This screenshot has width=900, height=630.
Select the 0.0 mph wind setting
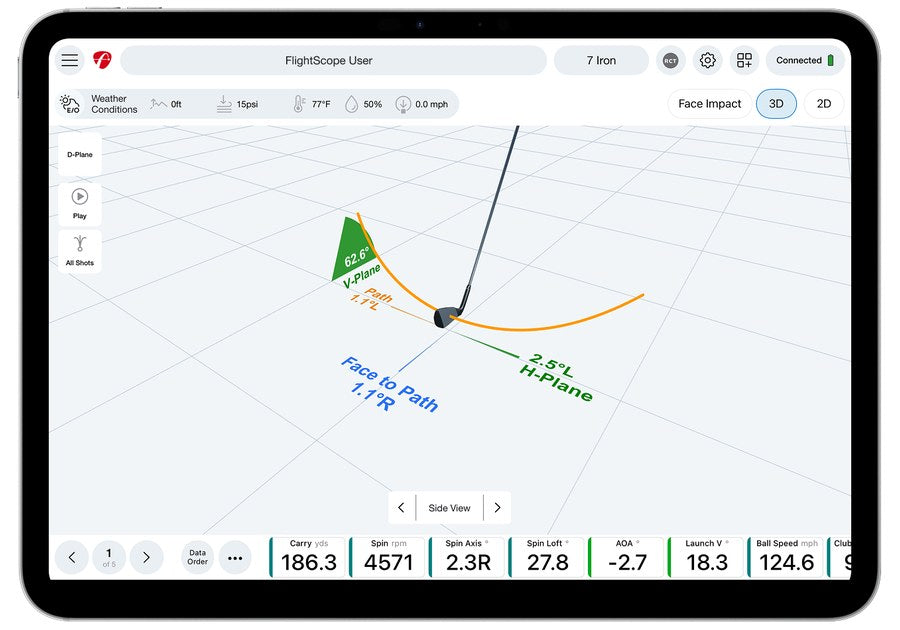[x=422, y=104]
